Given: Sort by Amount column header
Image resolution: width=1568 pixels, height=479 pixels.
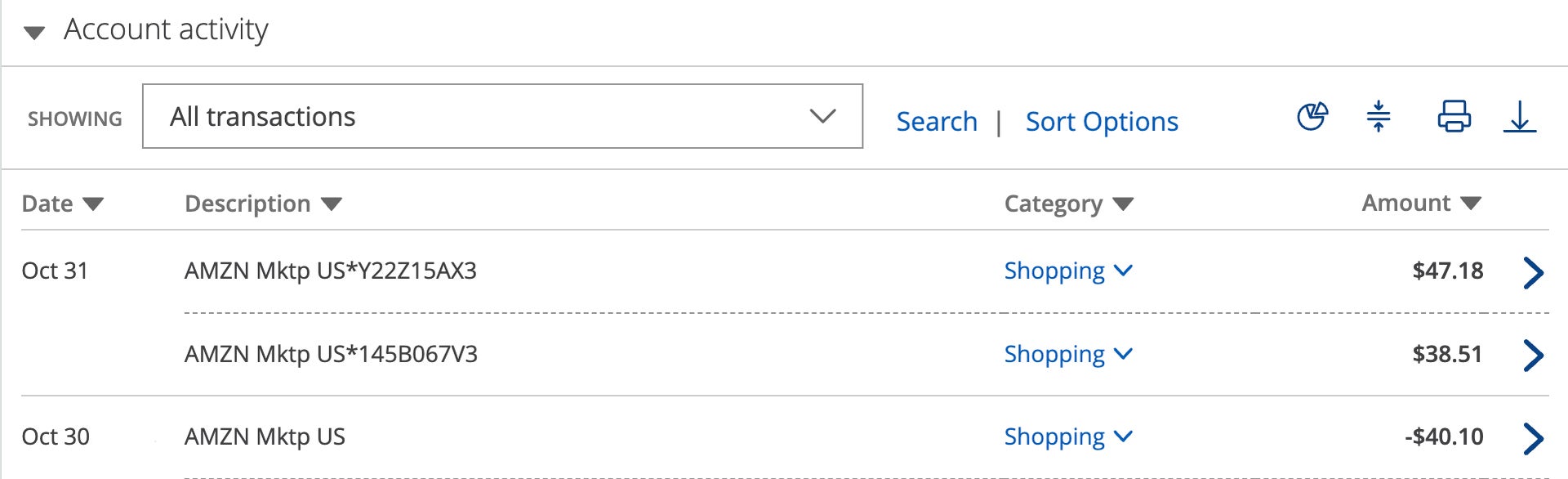Looking at the screenshot, I should [x=1420, y=203].
